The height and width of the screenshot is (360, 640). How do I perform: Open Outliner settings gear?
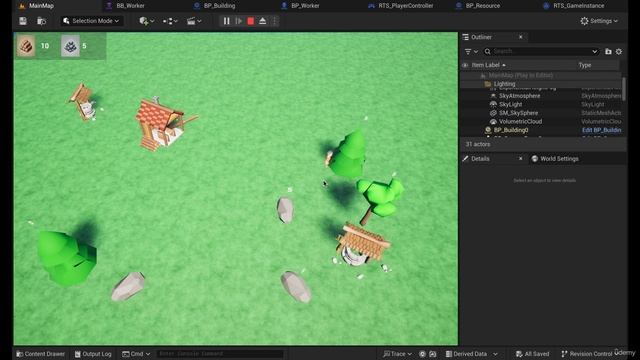(x=619, y=51)
